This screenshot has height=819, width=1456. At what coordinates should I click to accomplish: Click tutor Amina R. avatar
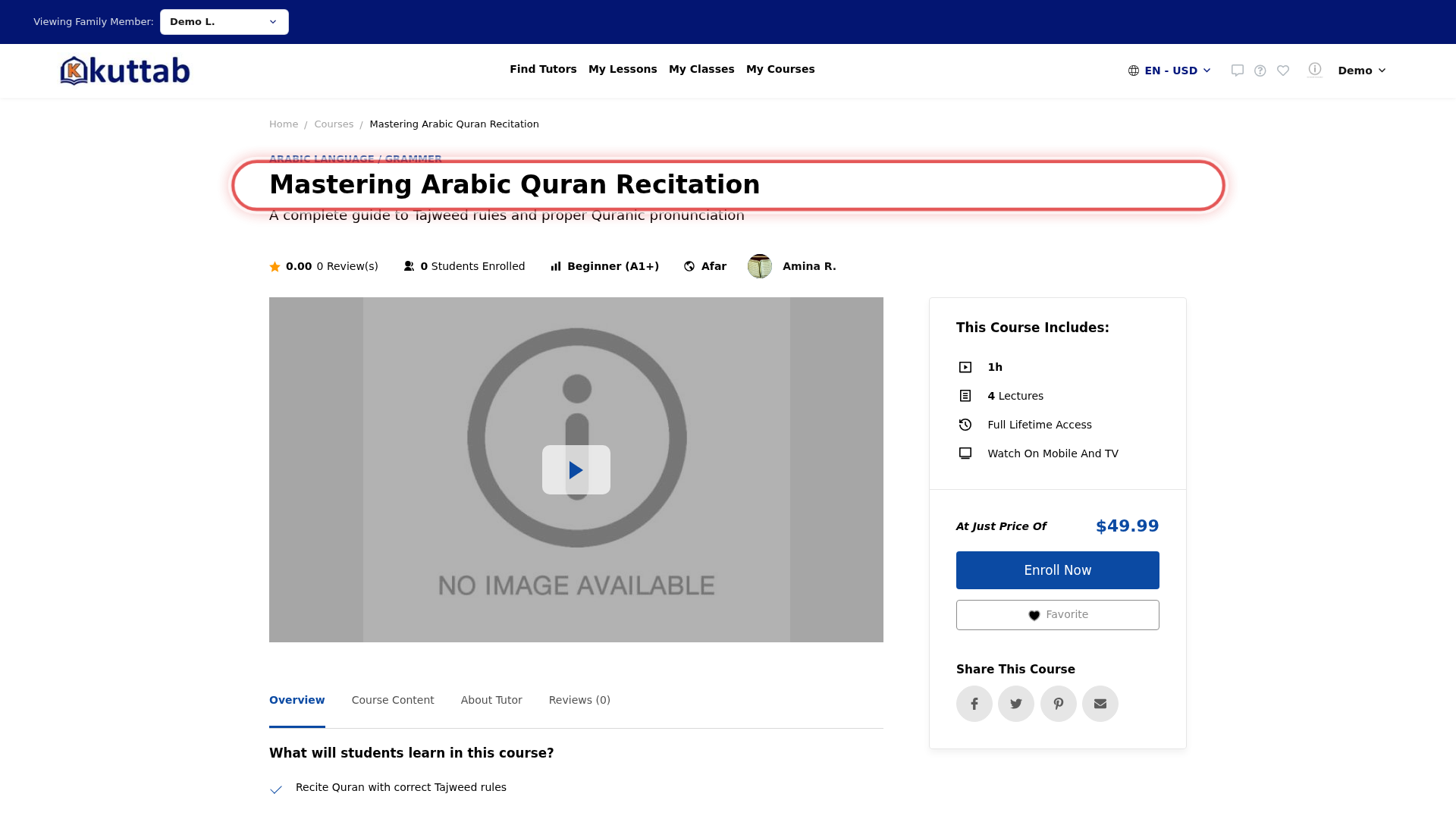coord(760,266)
